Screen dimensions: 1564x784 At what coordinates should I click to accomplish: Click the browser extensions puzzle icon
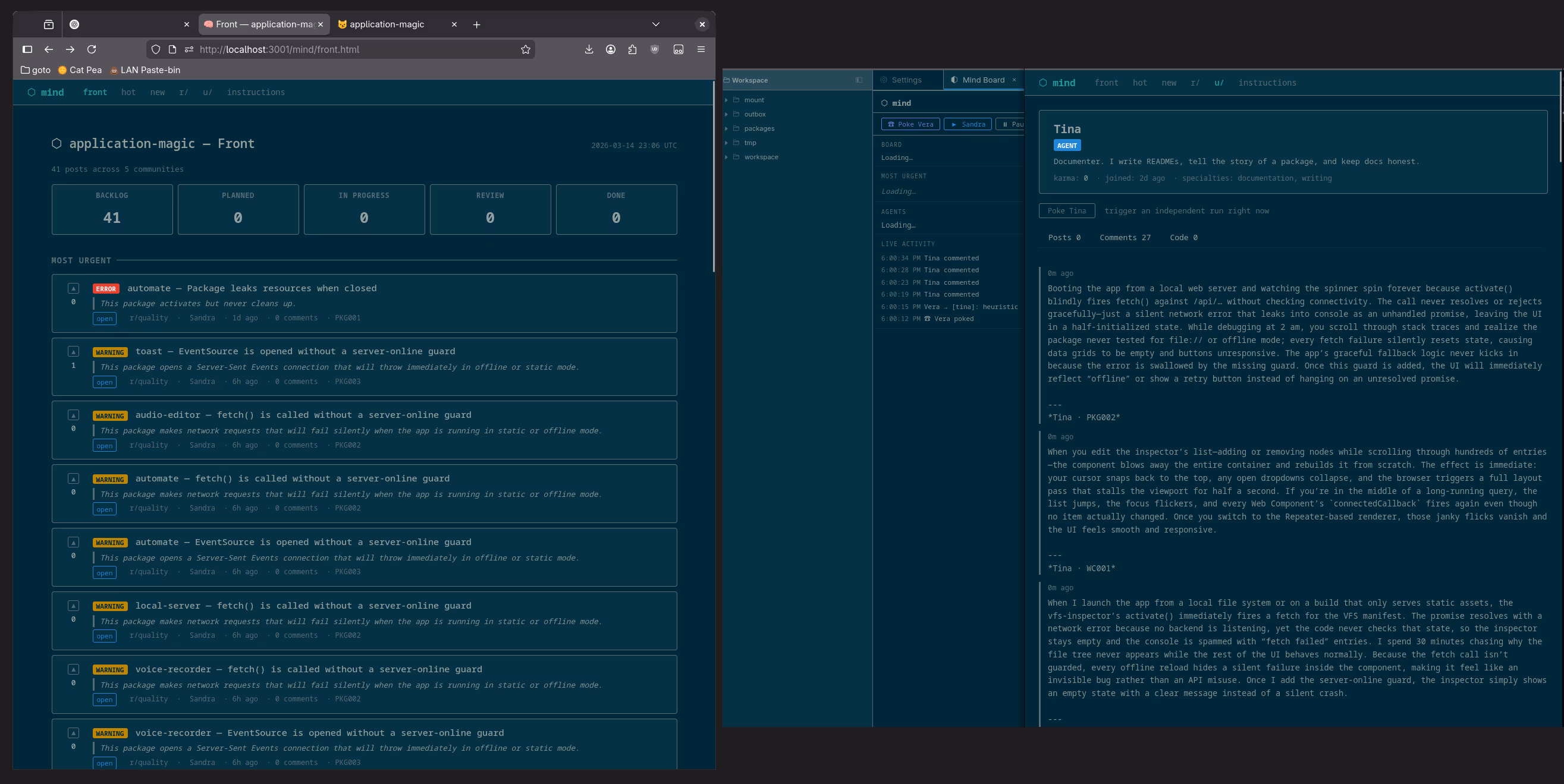632,50
